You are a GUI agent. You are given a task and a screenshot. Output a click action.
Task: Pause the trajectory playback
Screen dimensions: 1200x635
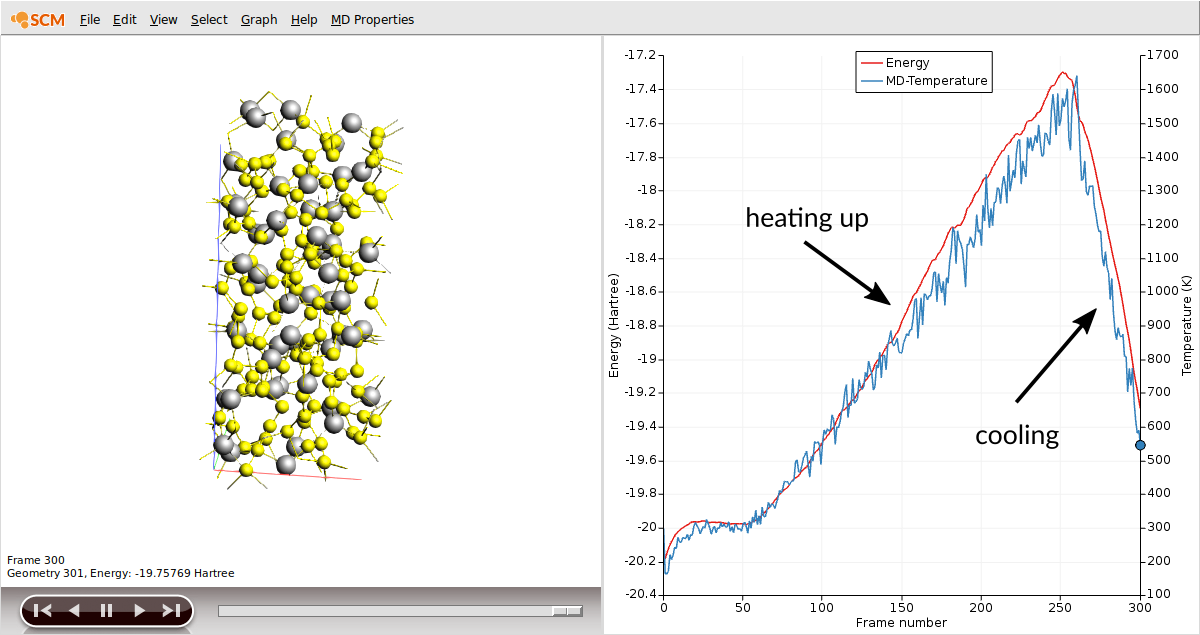(106, 610)
